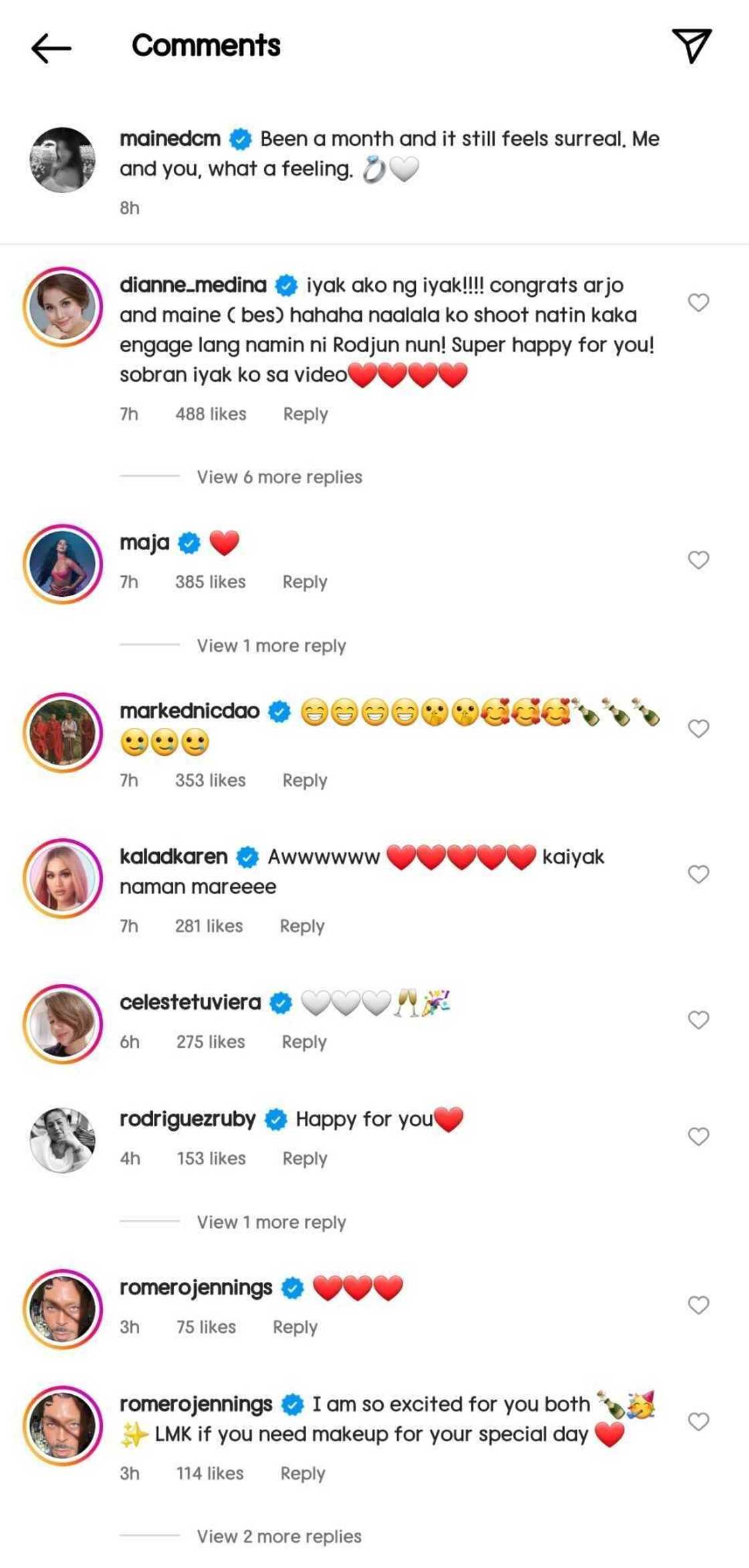Show View 2 more replies

pos(279,1536)
